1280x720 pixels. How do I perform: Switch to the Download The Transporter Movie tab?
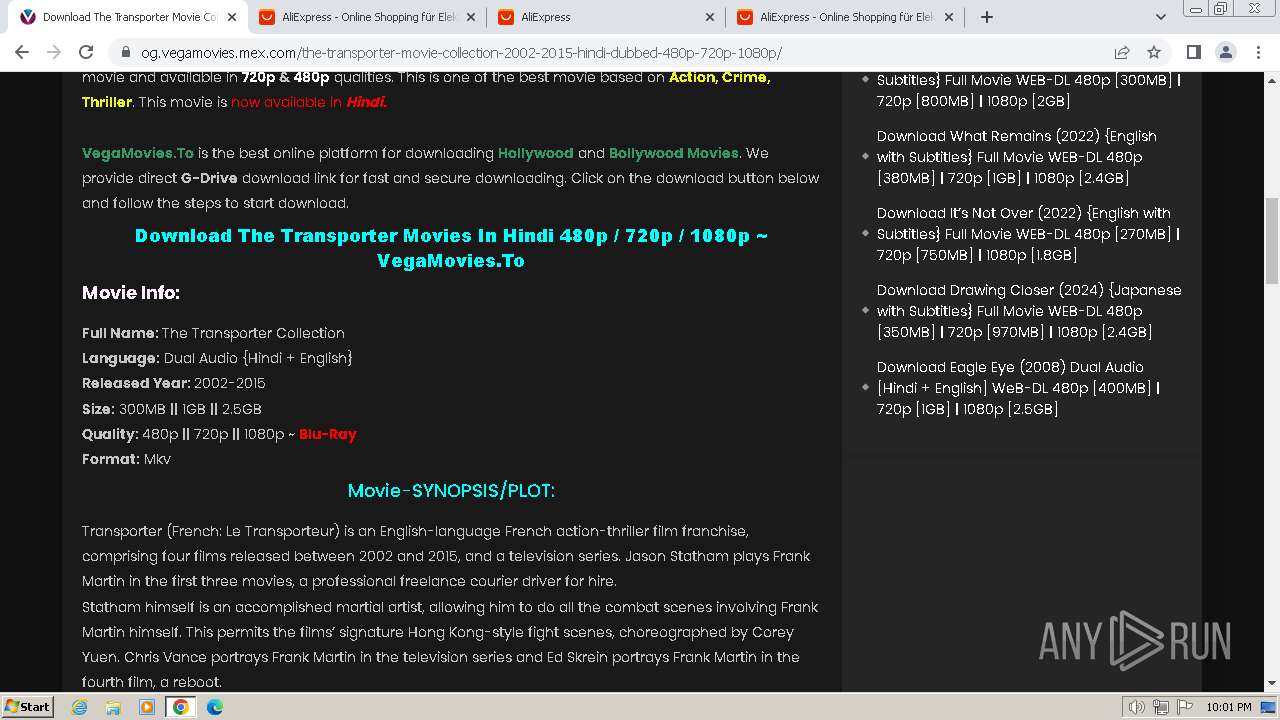point(128,17)
